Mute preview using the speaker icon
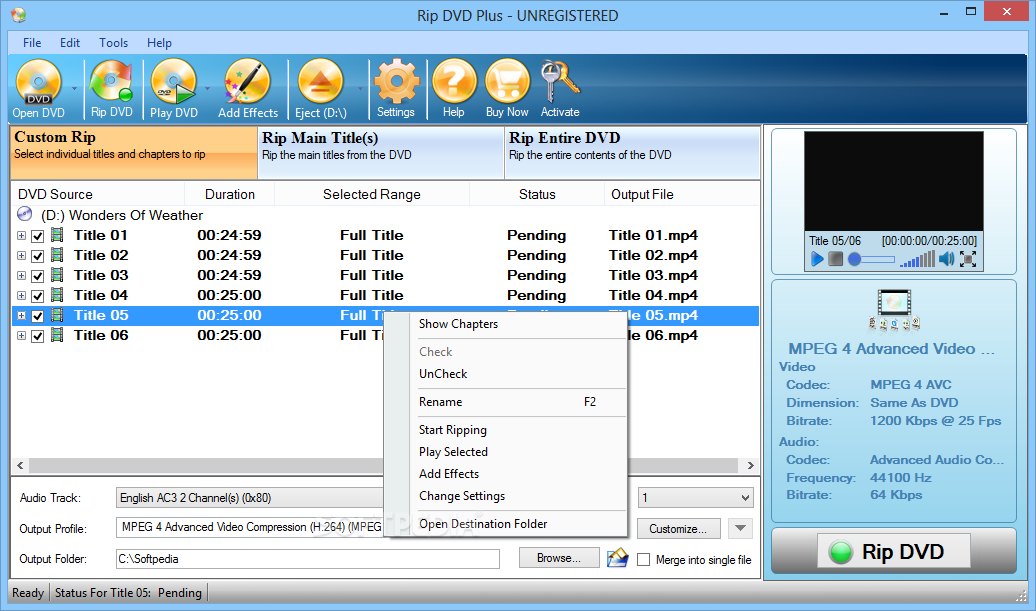 947,259
